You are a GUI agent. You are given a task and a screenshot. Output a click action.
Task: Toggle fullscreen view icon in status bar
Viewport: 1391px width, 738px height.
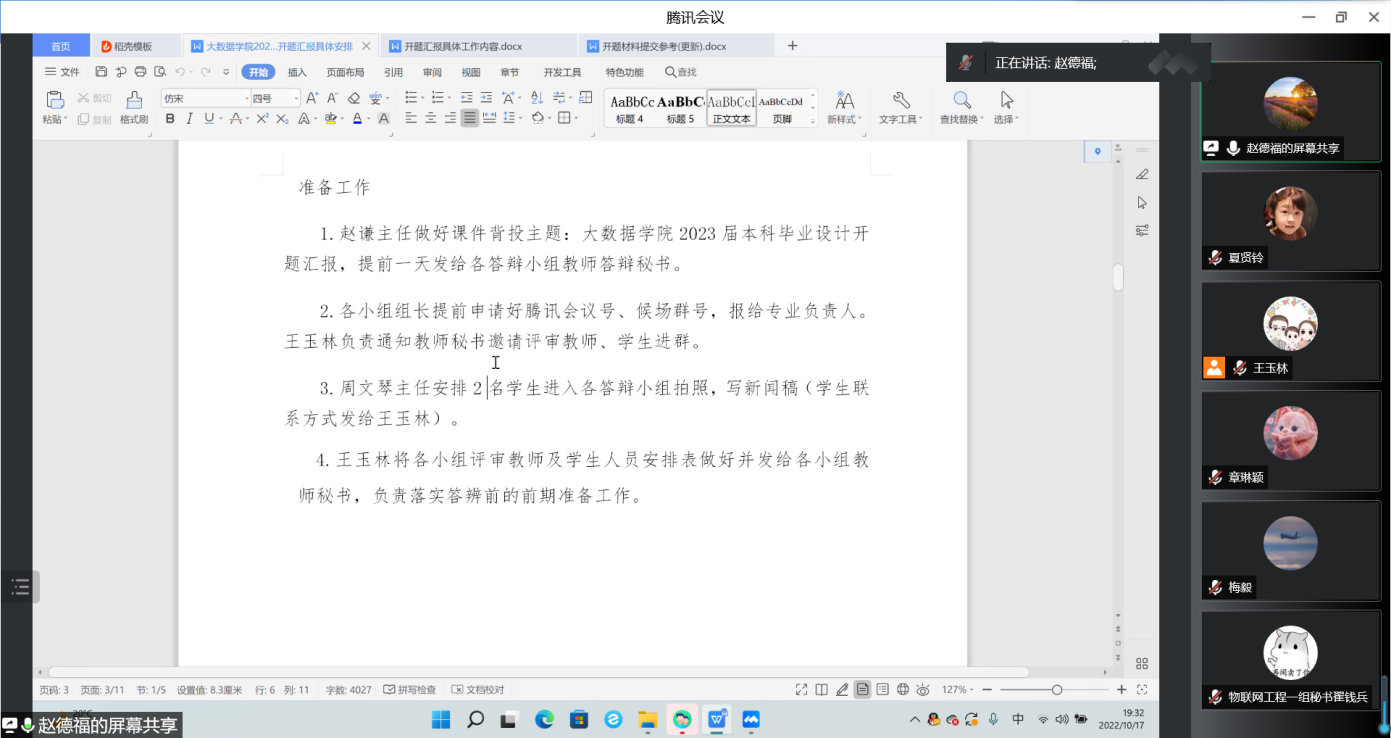801,690
